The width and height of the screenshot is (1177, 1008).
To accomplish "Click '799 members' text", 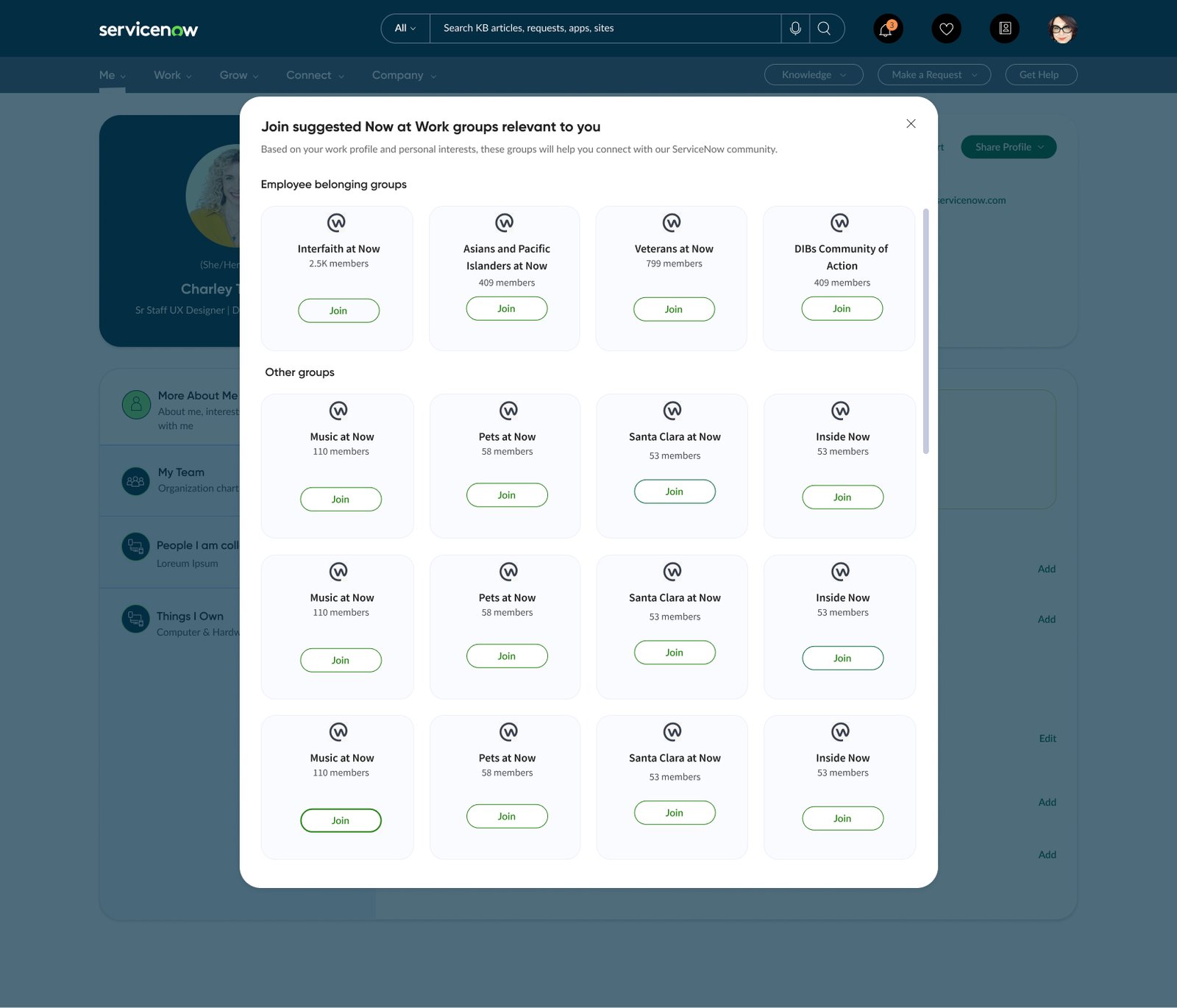I will coord(674,263).
